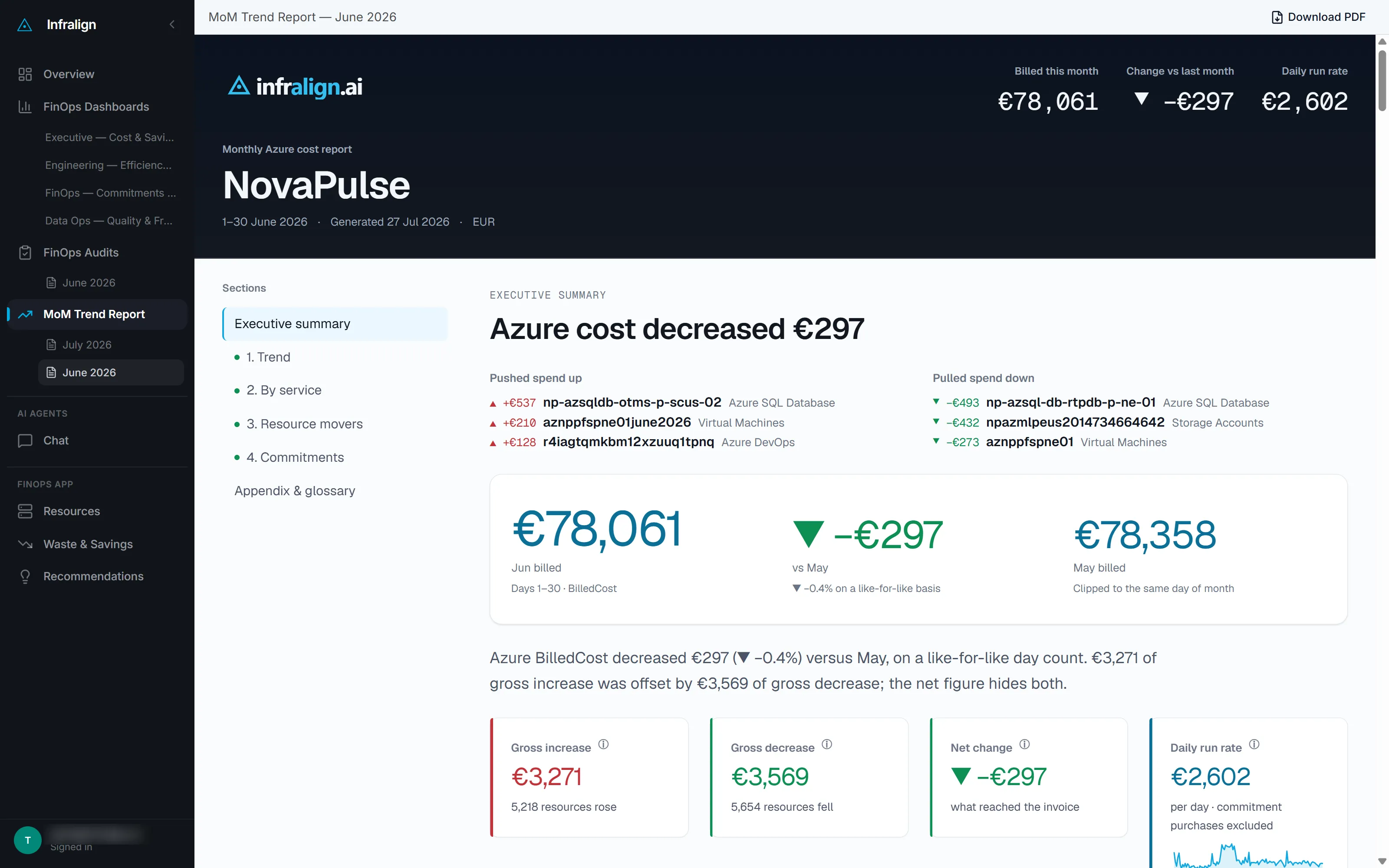Click resource np-azsqldb-otms-p-scus-02
This screenshot has height=868, width=1389.
pyautogui.click(x=632, y=402)
